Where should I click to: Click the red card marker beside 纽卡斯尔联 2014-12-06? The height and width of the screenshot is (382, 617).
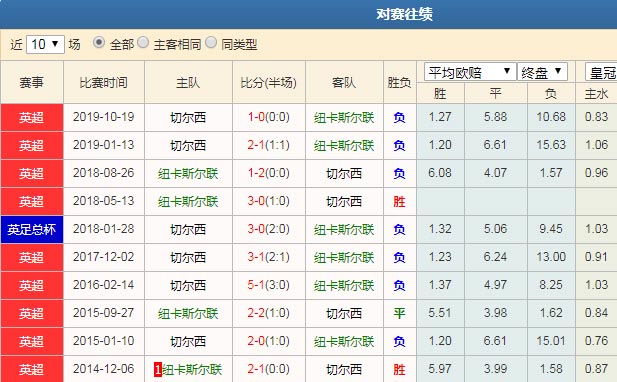158,369
